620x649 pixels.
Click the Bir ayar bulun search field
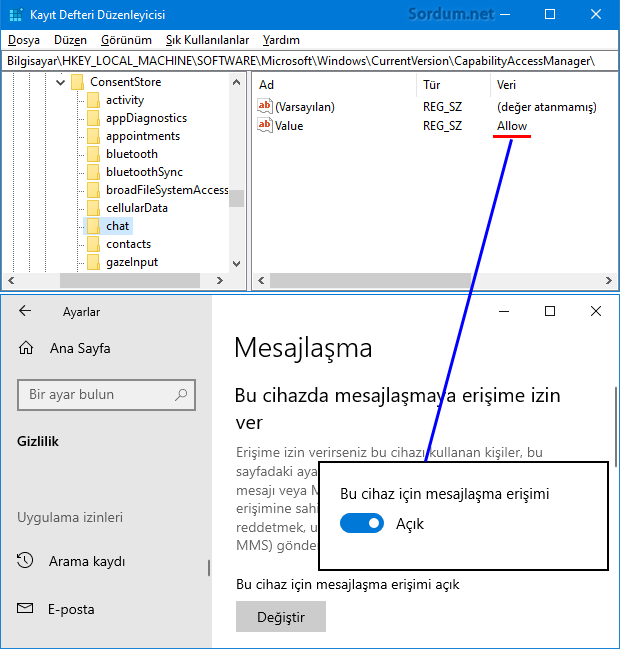click(x=106, y=395)
